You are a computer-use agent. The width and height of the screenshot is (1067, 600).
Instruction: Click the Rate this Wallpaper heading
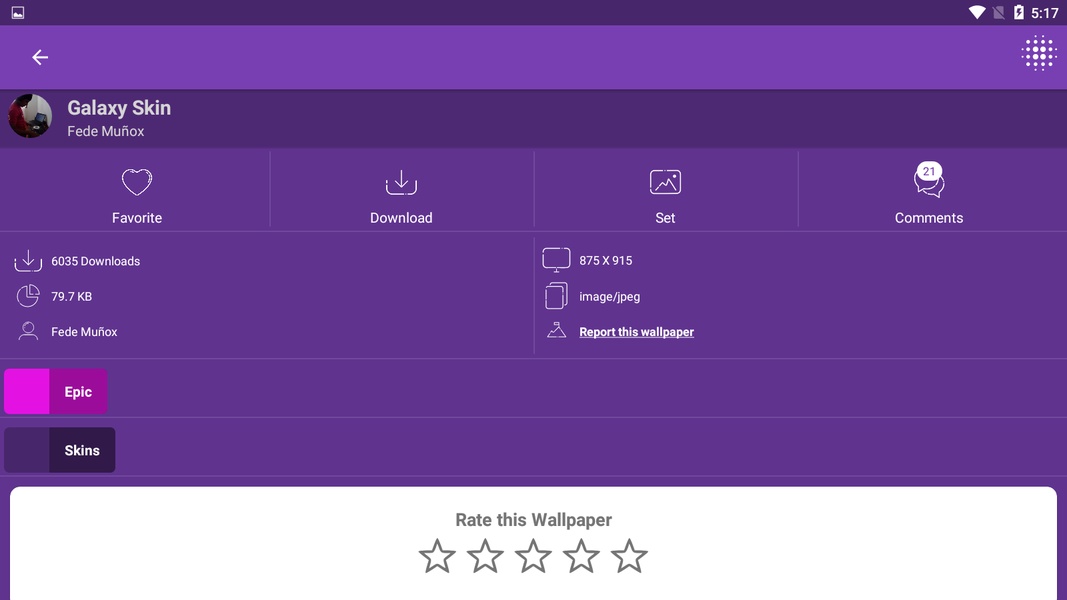[x=534, y=520]
